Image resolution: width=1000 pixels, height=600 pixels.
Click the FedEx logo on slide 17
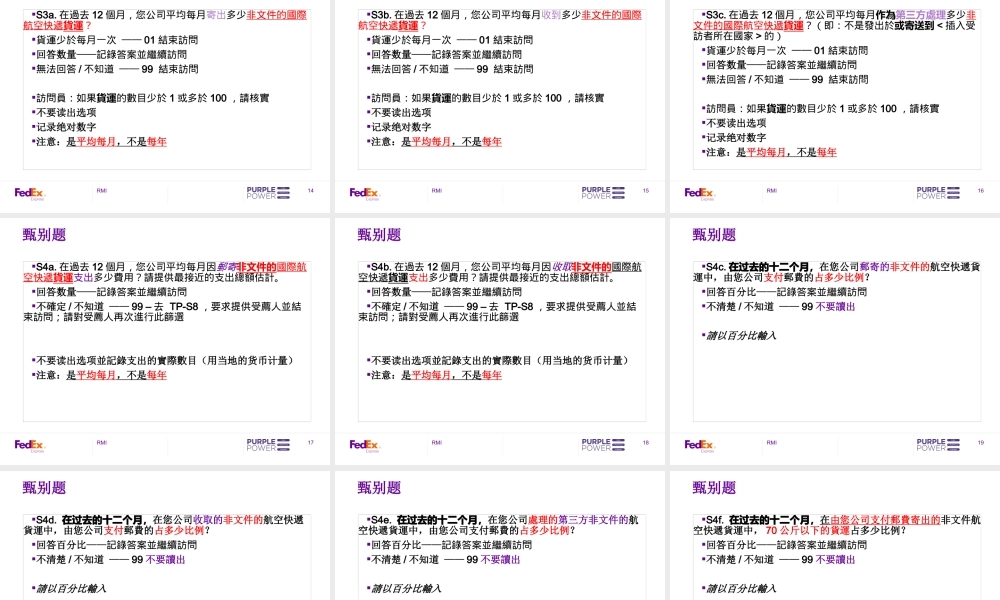tap(30, 445)
